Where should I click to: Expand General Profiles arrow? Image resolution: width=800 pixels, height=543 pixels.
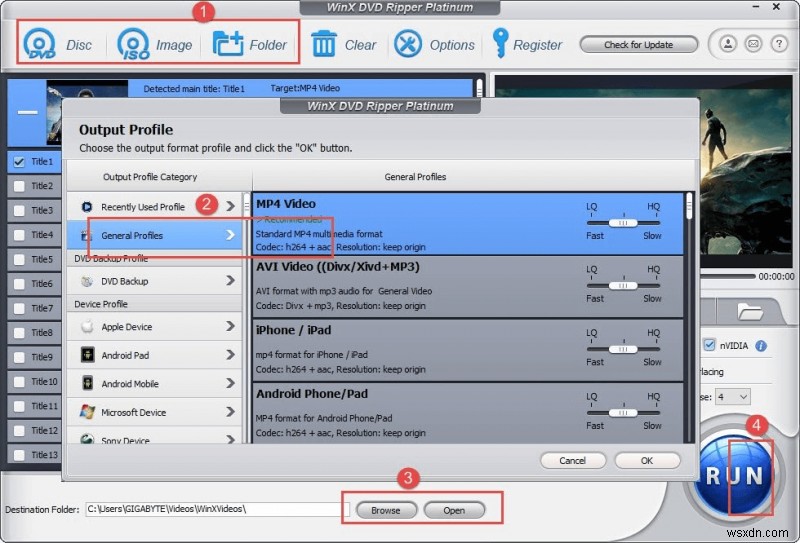click(231, 235)
